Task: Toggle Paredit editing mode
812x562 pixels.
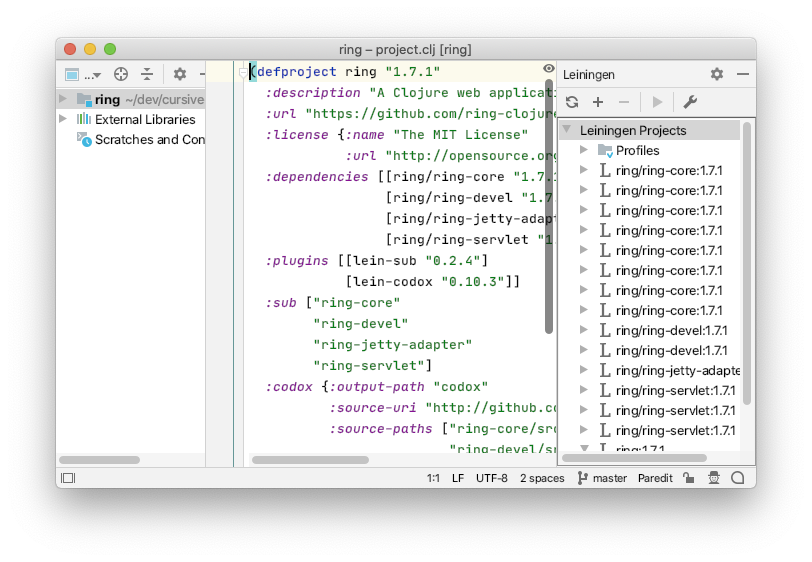Action: pos(655,478)
